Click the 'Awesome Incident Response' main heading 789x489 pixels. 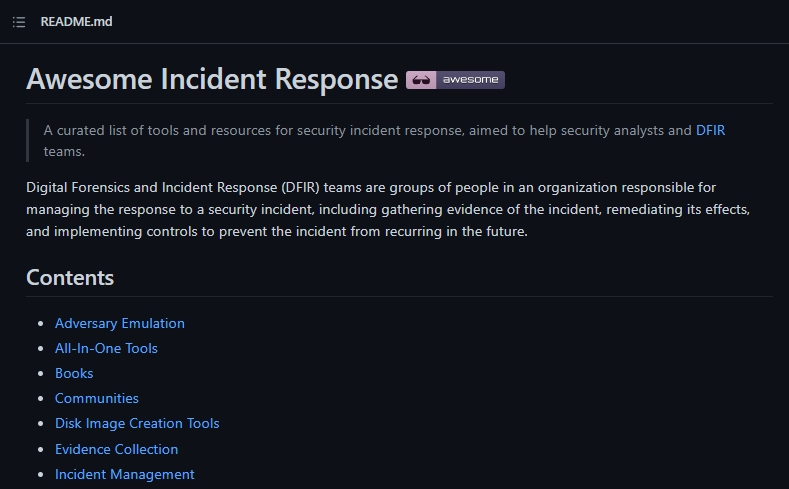[x=212, y=80]
